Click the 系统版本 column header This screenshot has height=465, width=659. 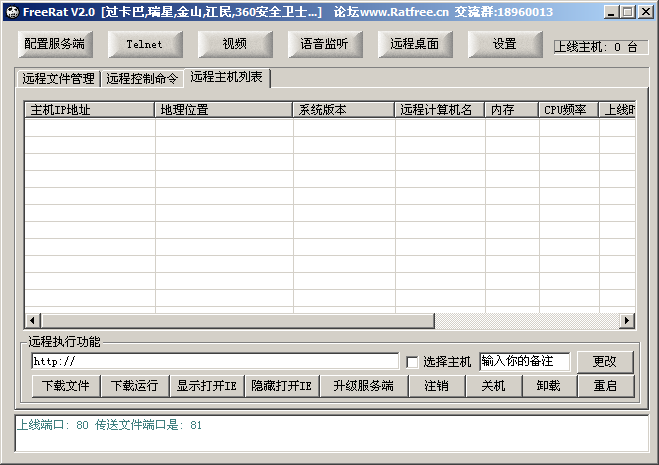click(x=343, y=110)
